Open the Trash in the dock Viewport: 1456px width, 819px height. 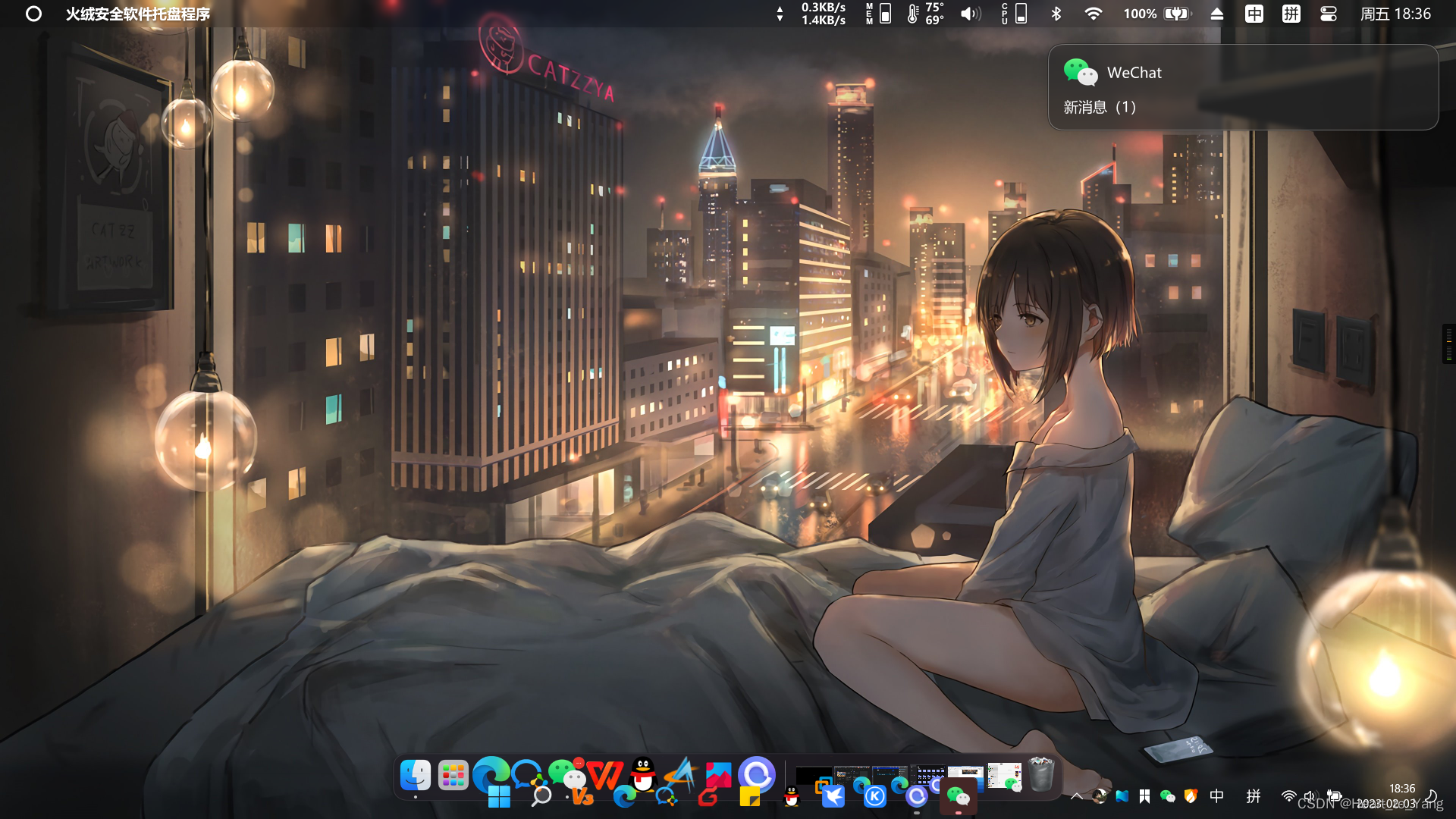point(1041,776)
